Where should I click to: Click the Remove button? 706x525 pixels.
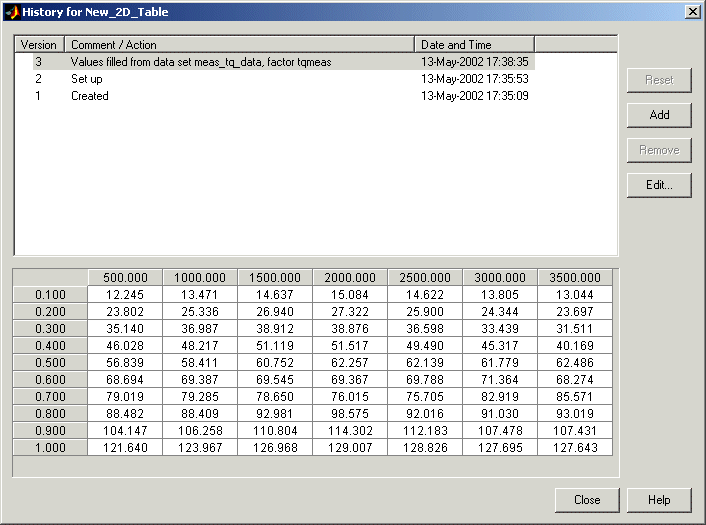[659, 150]
